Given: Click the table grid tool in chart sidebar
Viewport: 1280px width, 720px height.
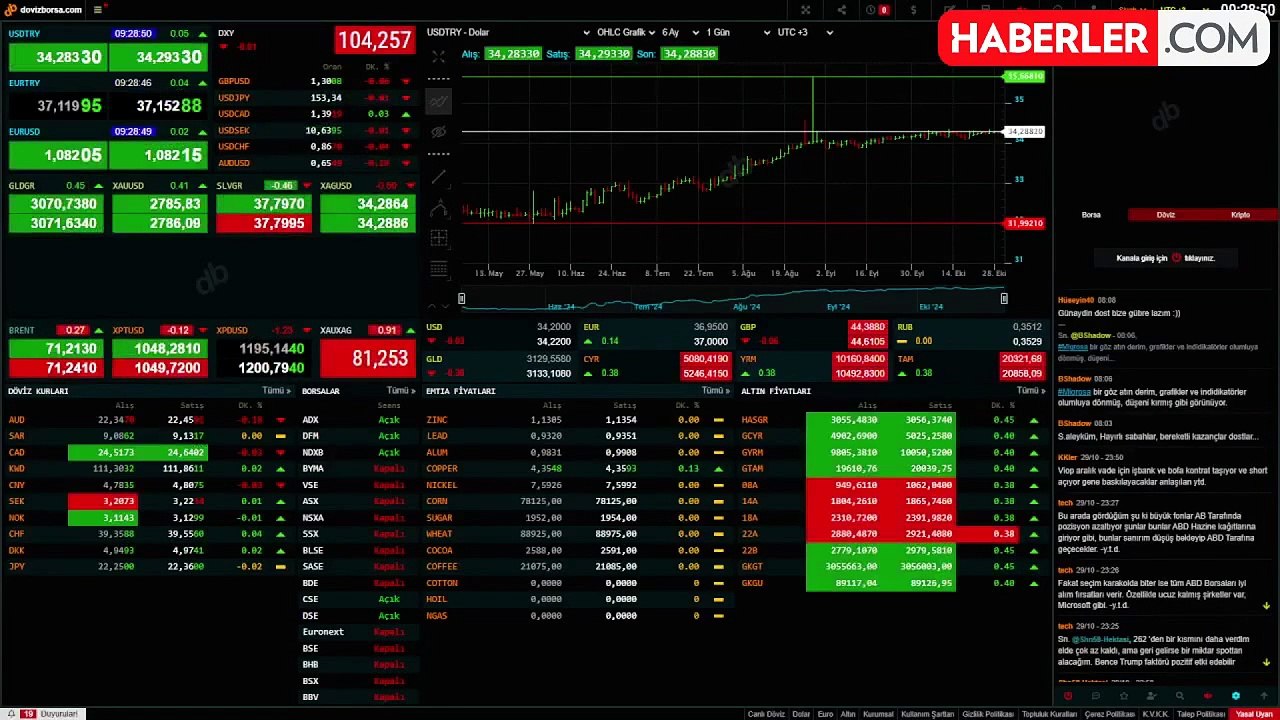Looking at the screenshot, I should click(x=438, y=268).
